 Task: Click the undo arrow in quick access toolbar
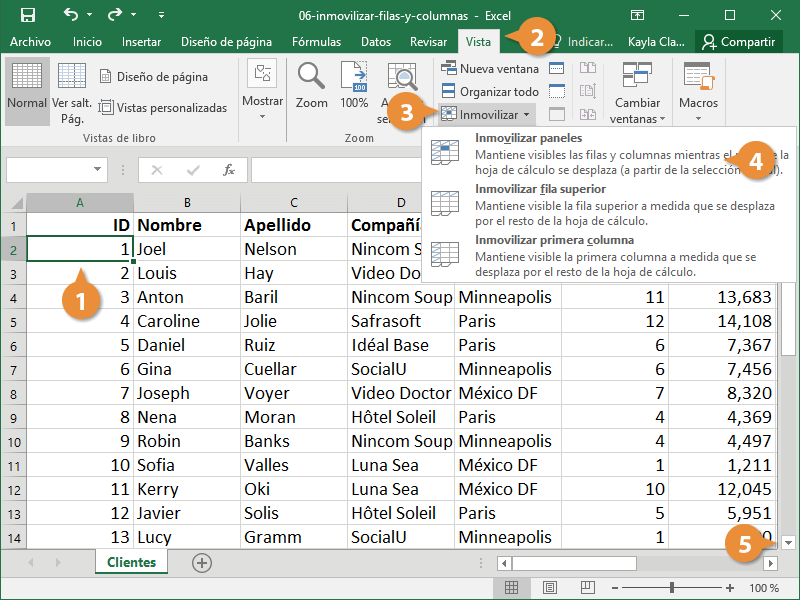(71, 15)
